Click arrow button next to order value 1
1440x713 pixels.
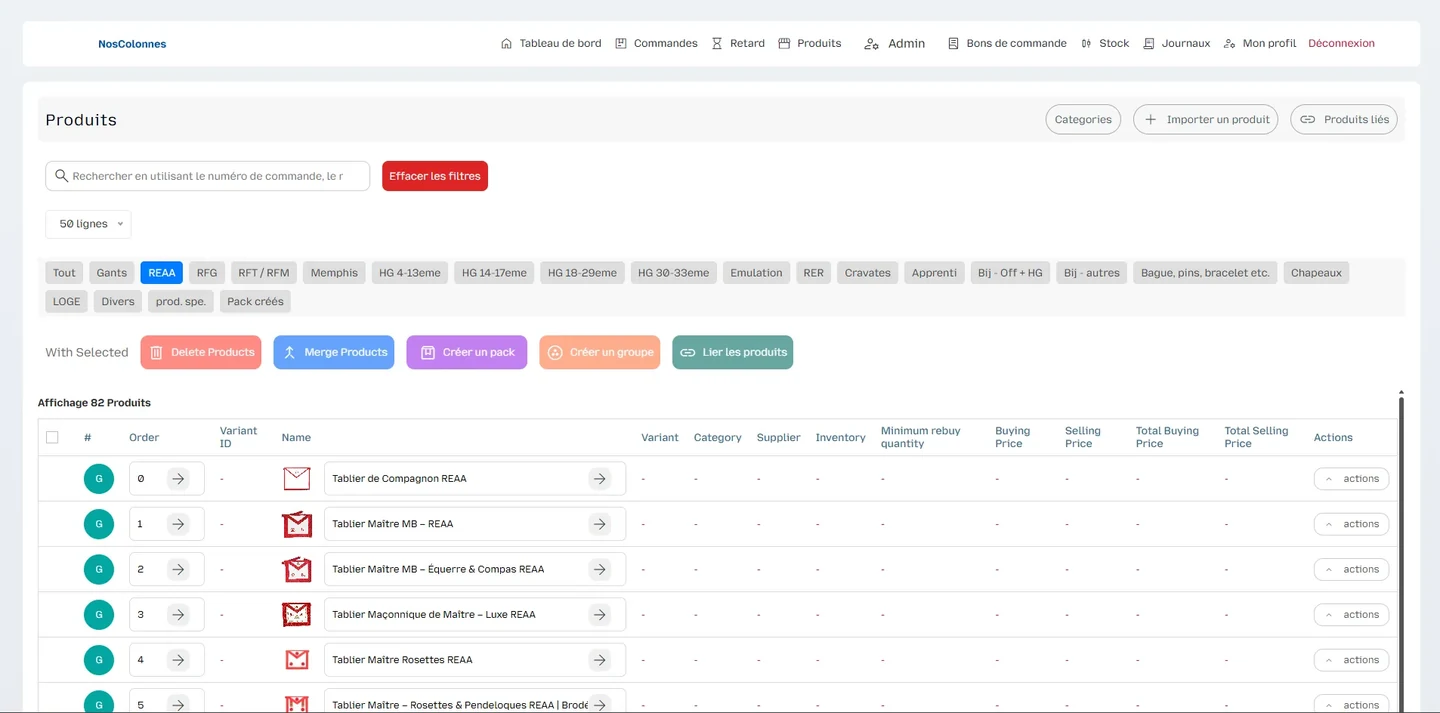point(178,524)
